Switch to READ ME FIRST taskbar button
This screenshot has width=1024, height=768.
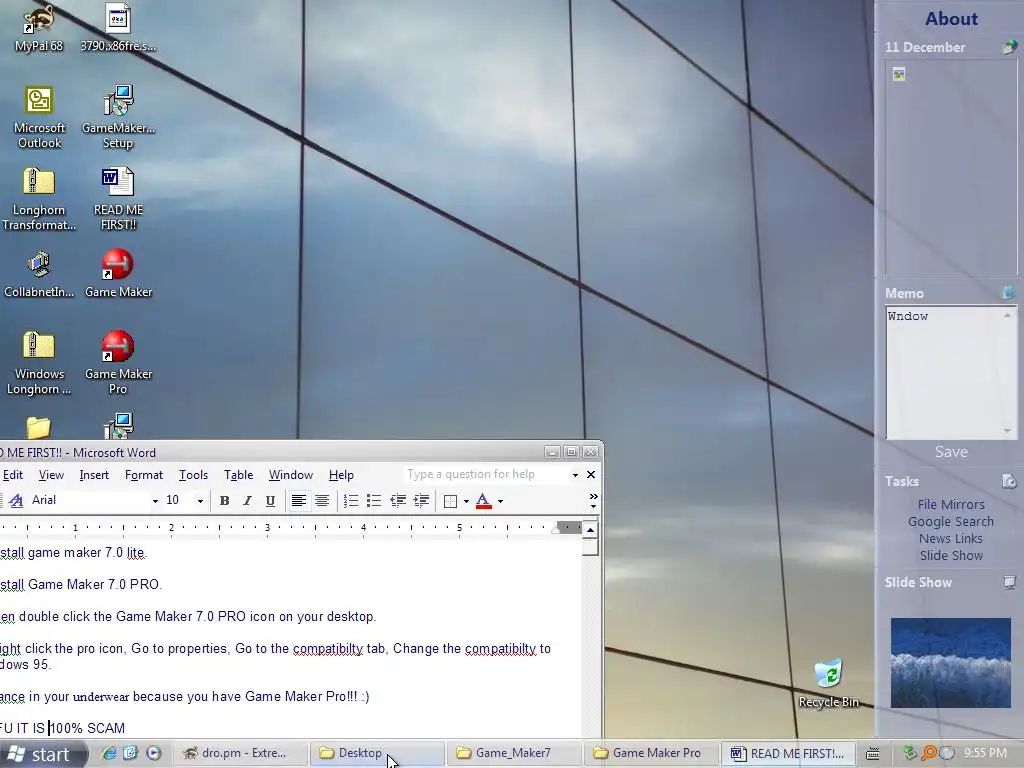(788, 753)
